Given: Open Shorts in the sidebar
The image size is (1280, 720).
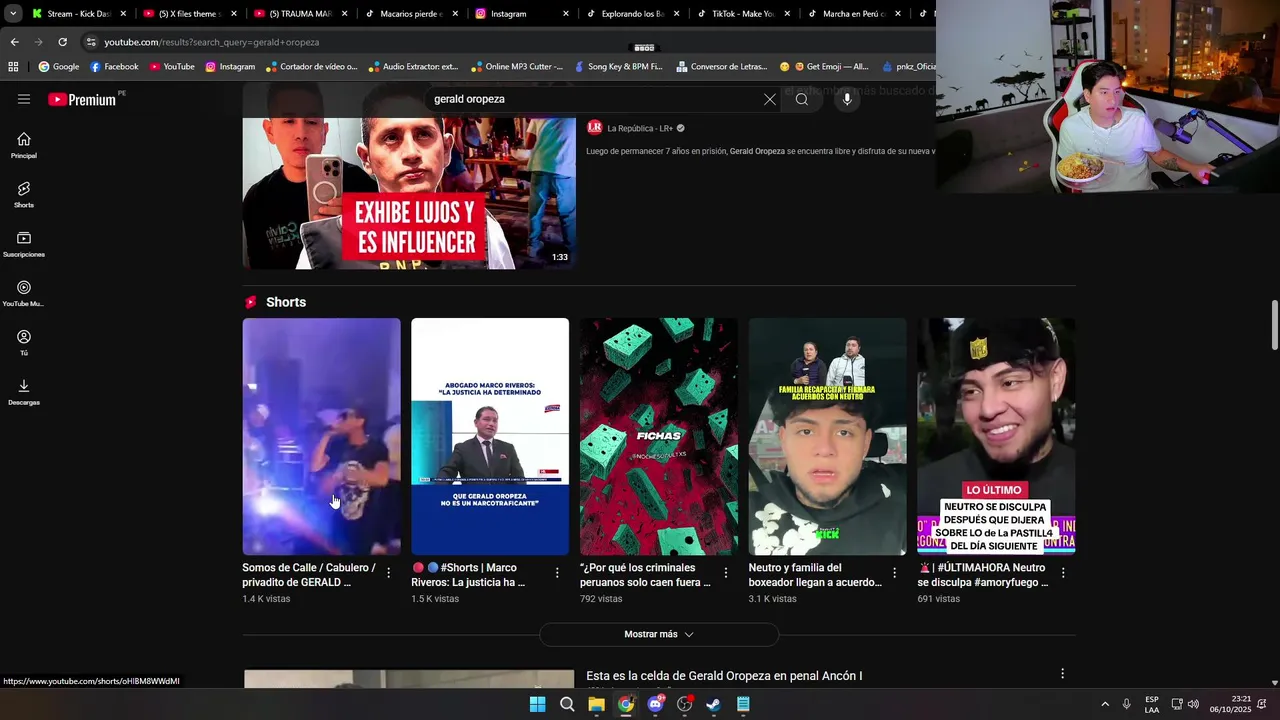Looking at the screenshot, I should tap(24, 194).
